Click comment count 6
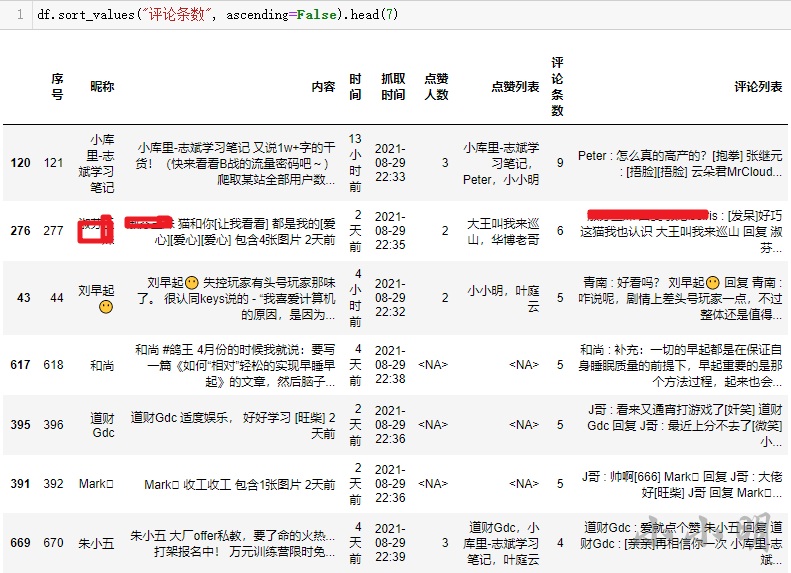This screenshot has width=791, height=573. tap(560, 231)
